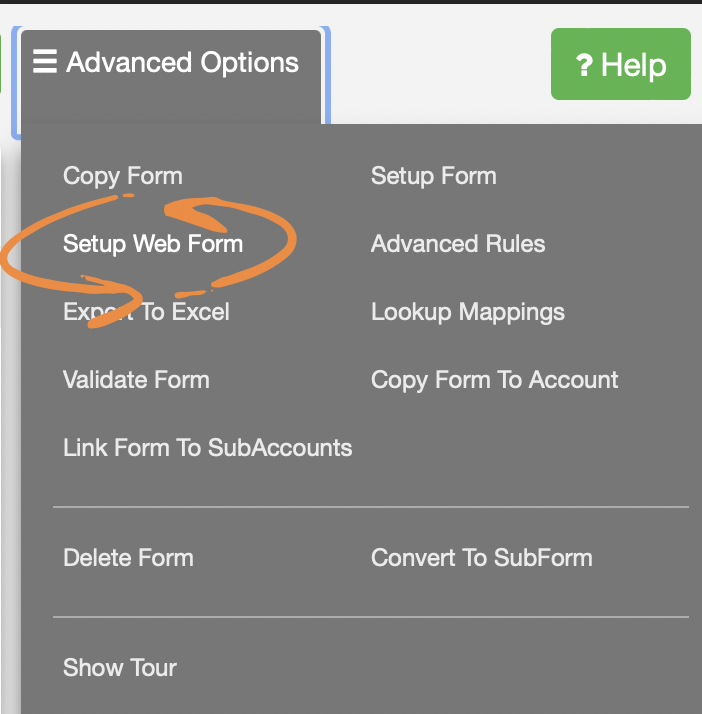Screen dimensions: 702x714
Task: Open the circled Setup Web Form option
Action: (152, 244)
